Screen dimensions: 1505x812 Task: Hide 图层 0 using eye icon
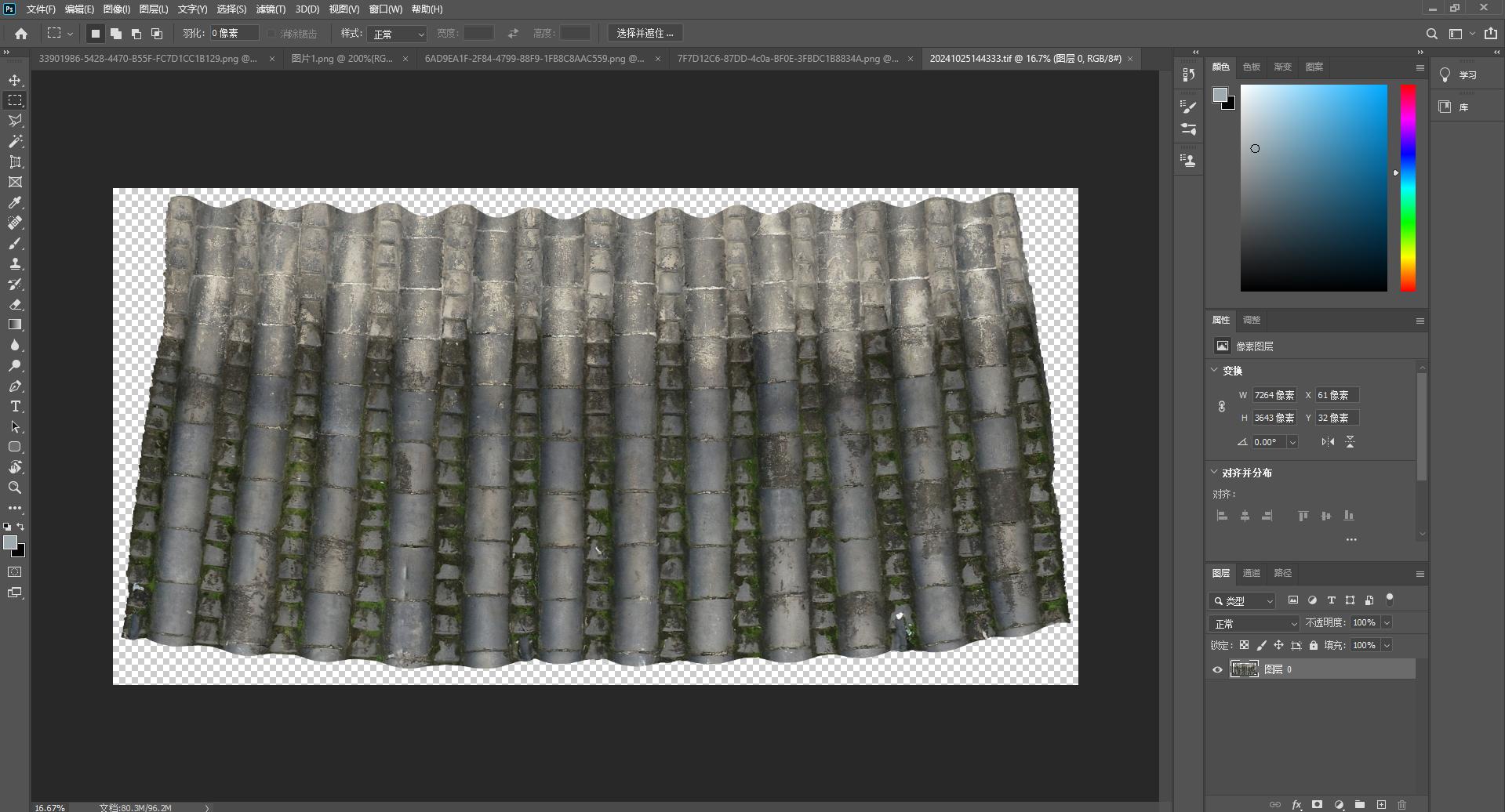(1218, 669)
